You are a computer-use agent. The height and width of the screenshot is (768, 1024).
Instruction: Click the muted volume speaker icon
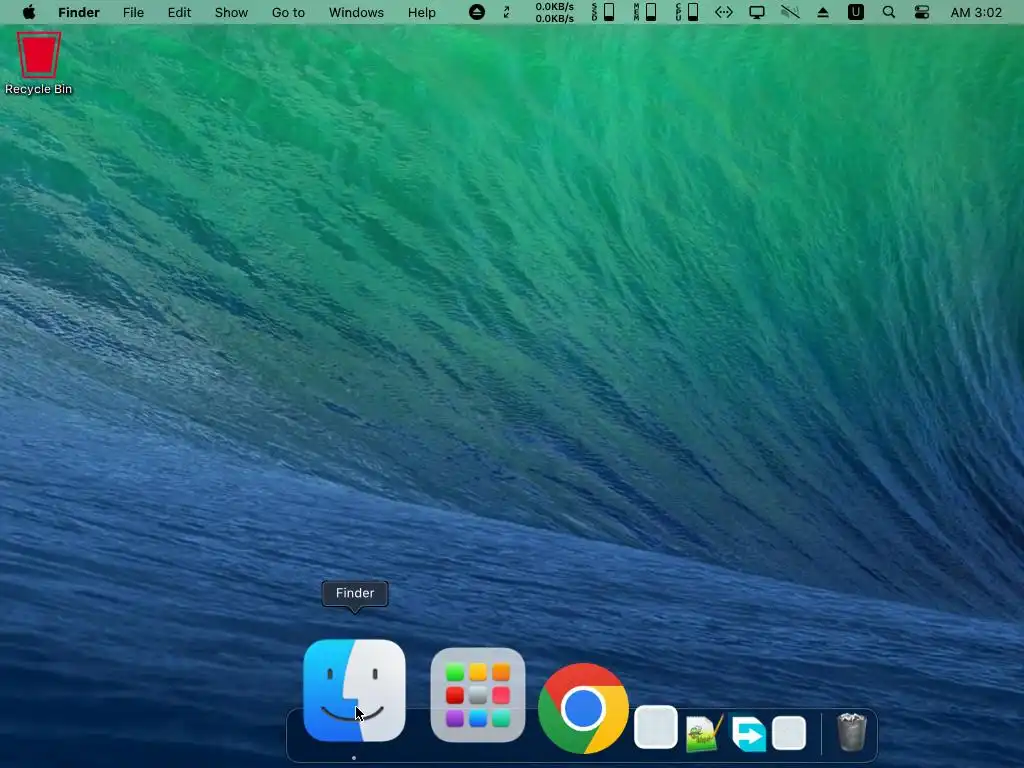click(x=790, y=12)
